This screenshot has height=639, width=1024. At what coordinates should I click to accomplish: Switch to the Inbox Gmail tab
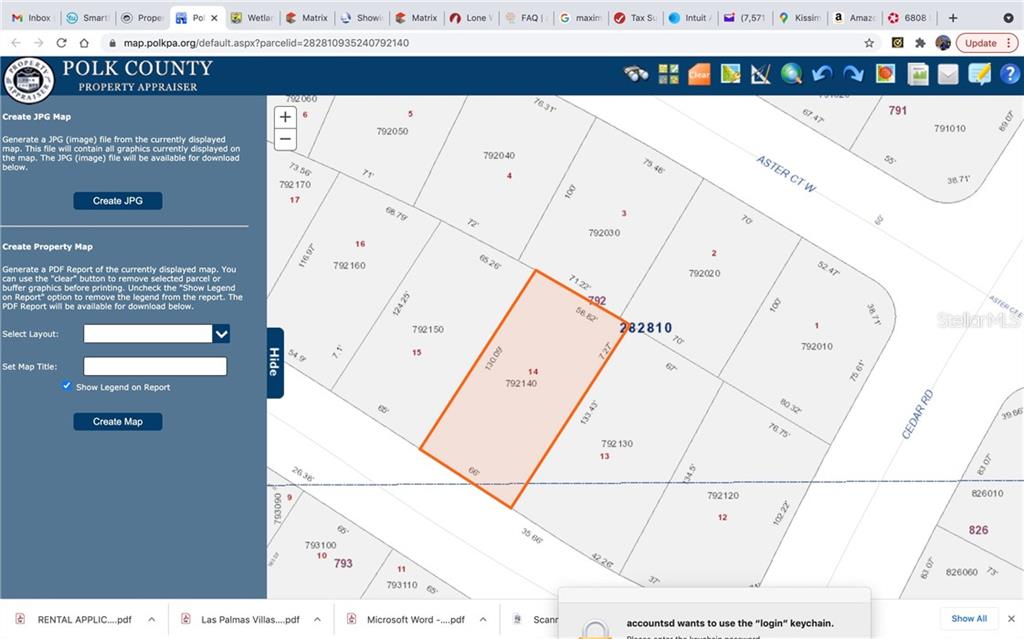tap(31, 18)
